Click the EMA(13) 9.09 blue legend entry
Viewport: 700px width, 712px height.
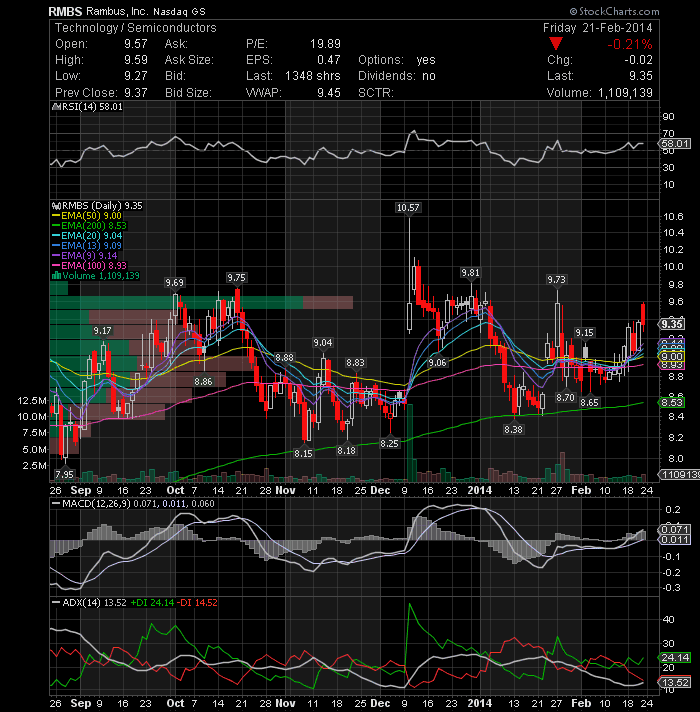point(87,246)
